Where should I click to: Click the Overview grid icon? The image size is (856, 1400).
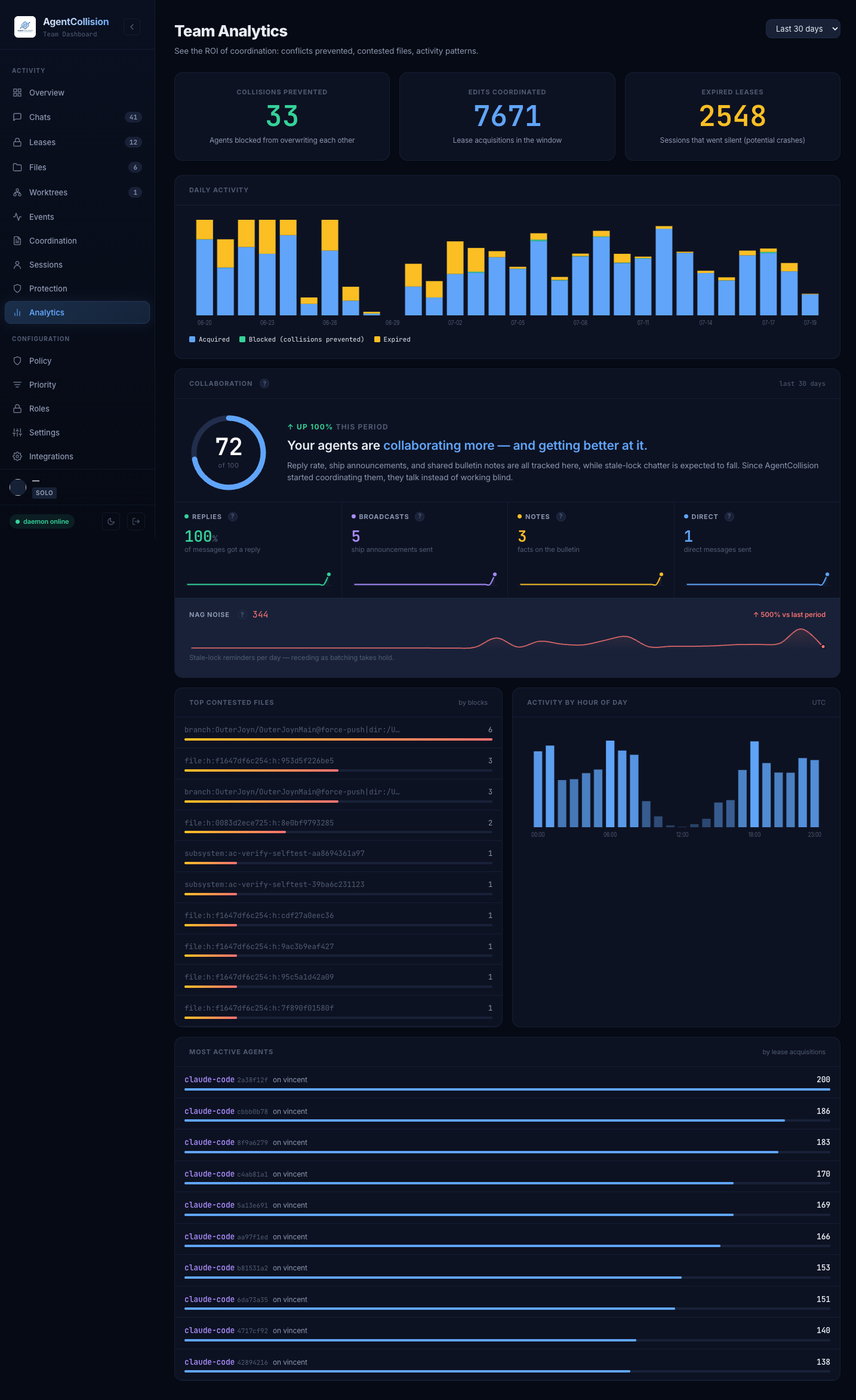click(17, 93)
